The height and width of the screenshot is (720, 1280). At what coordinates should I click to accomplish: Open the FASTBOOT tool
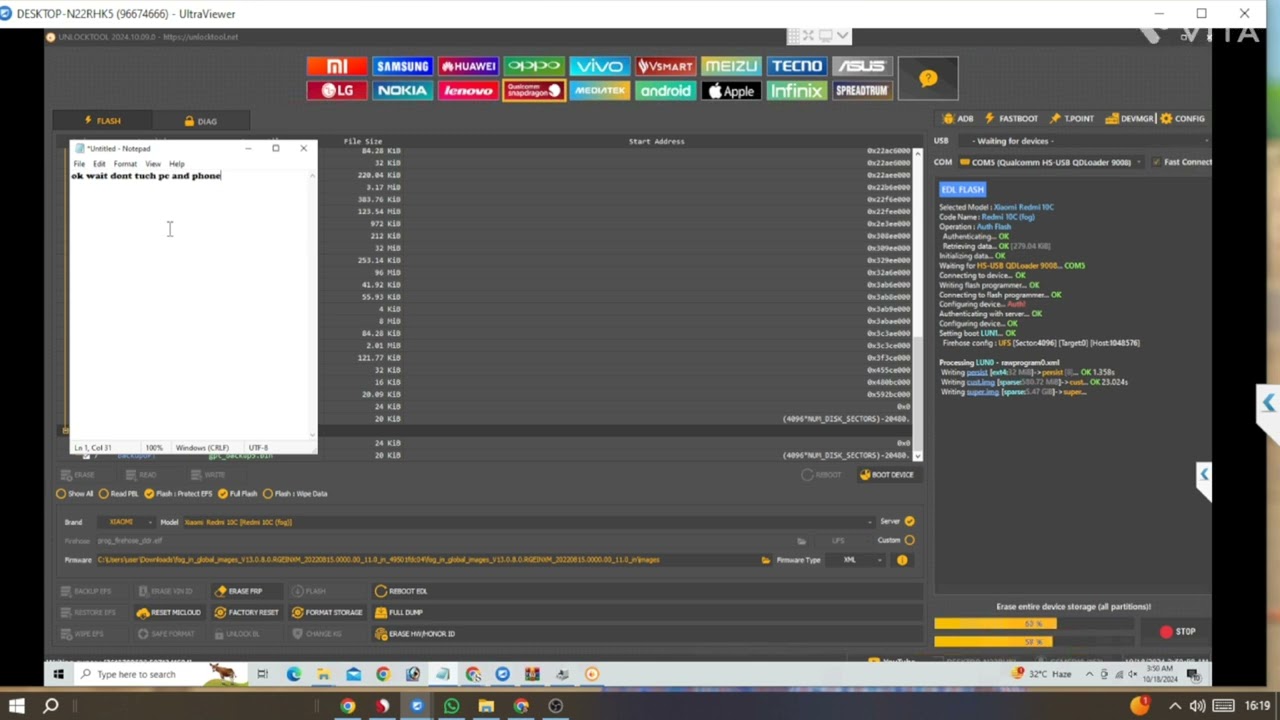pyautogui.click(x=1012, y=119)
